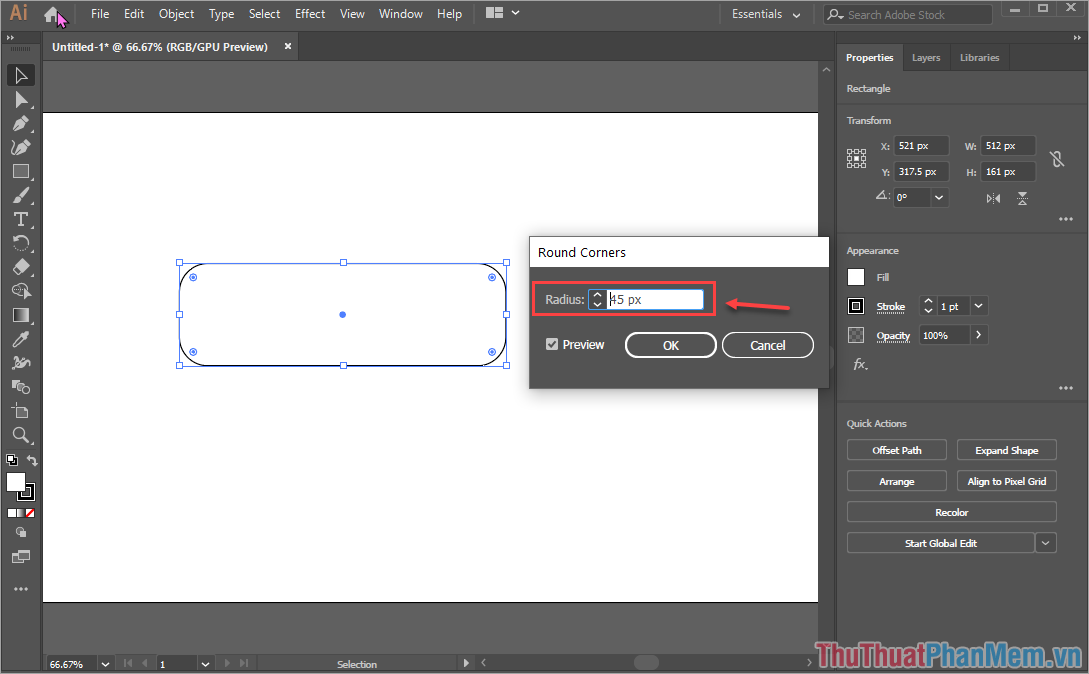Pick the Eyedropper tool
This screenshot has width=1089, height=674.
[20, 339]
